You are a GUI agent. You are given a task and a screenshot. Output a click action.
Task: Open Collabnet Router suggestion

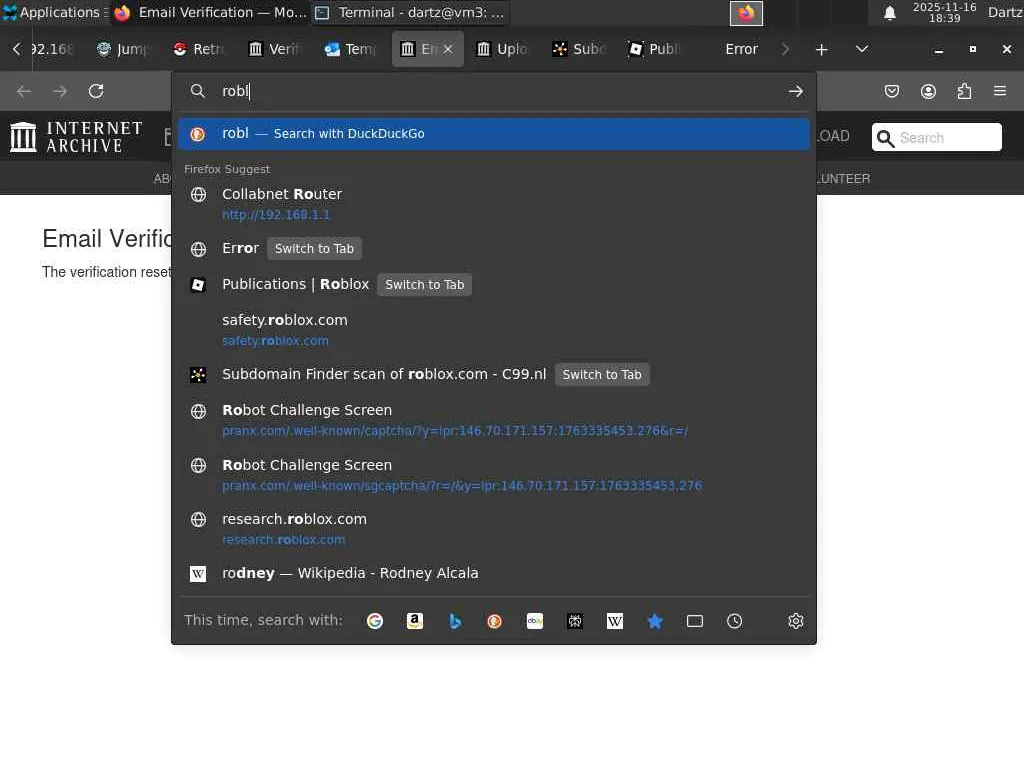(494, 204)
